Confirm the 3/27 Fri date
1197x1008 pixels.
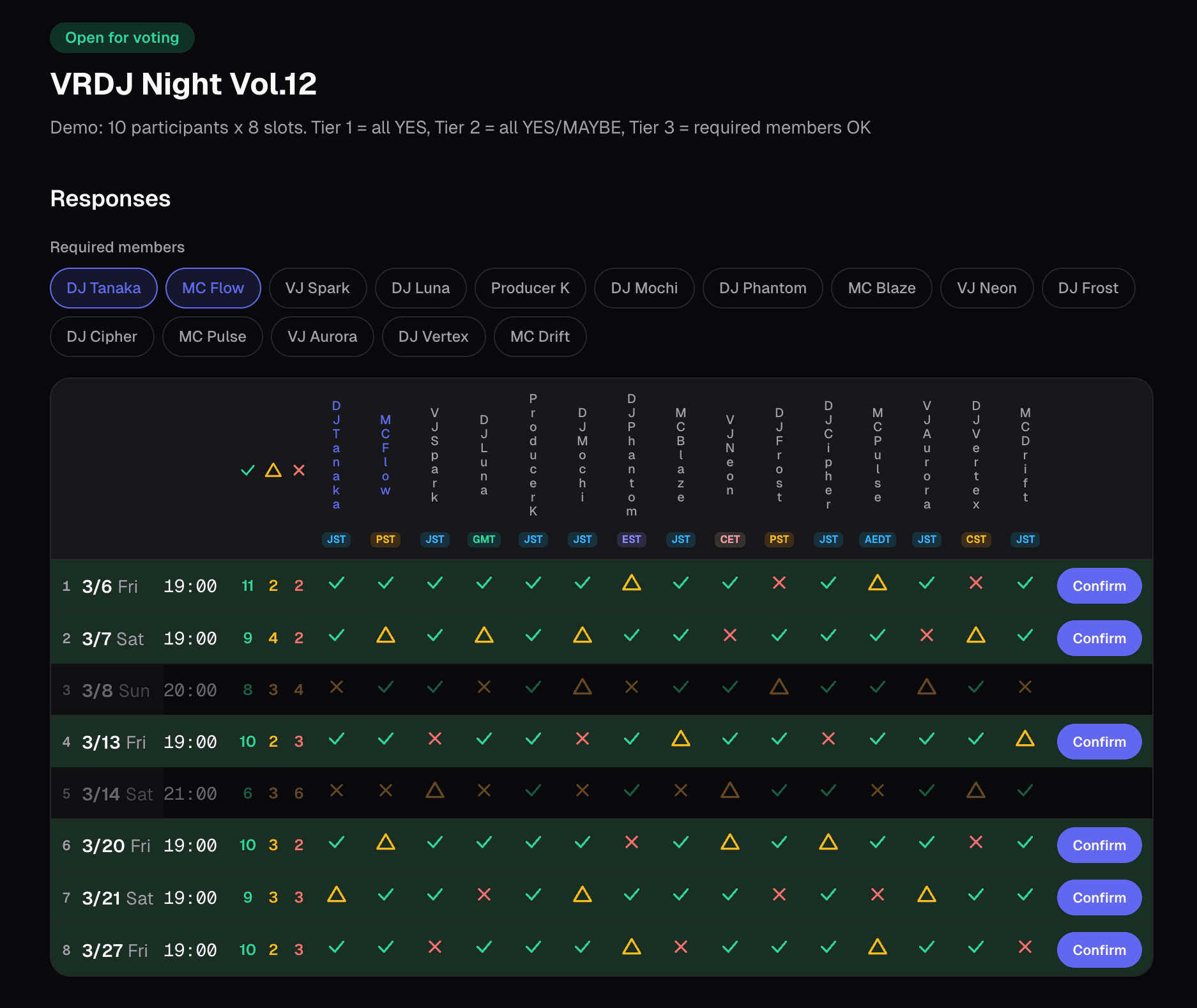[x=1099, y=950]
